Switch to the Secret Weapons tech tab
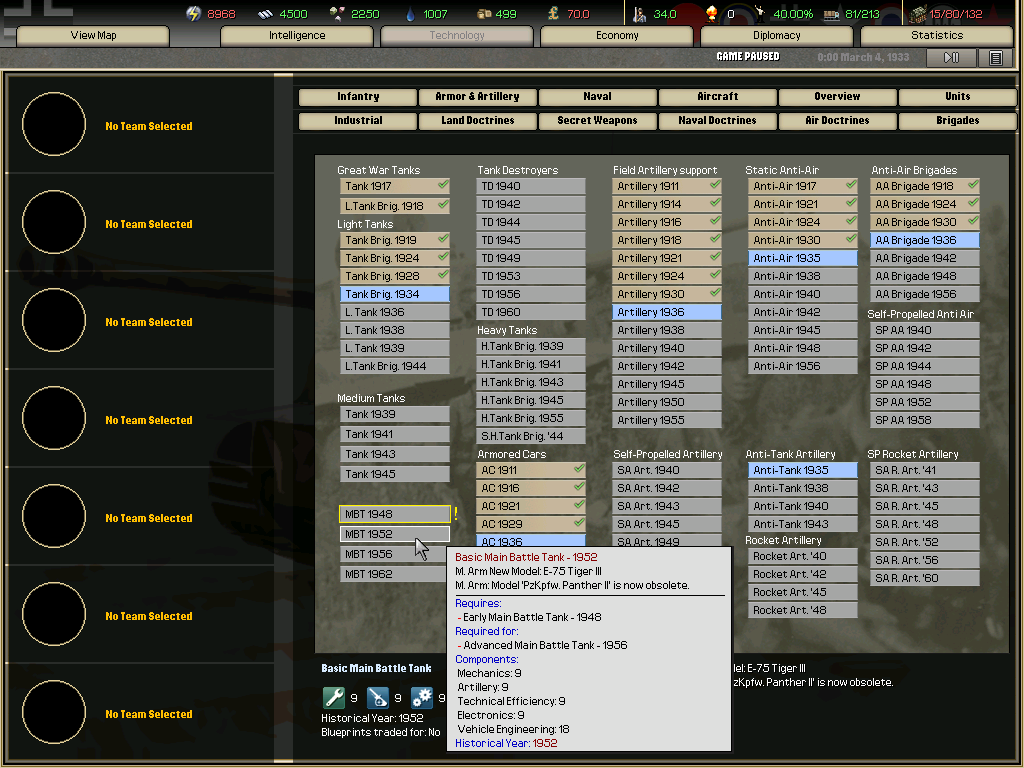Image resolution: width=1024 pixels, height=768 pixels. [597, 121]
